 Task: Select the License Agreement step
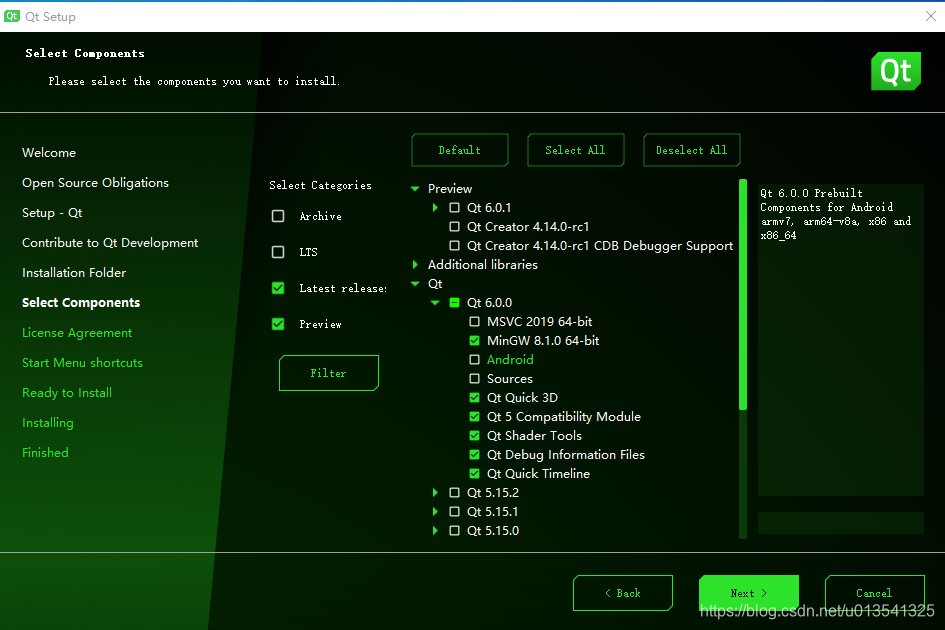(77, 333)
